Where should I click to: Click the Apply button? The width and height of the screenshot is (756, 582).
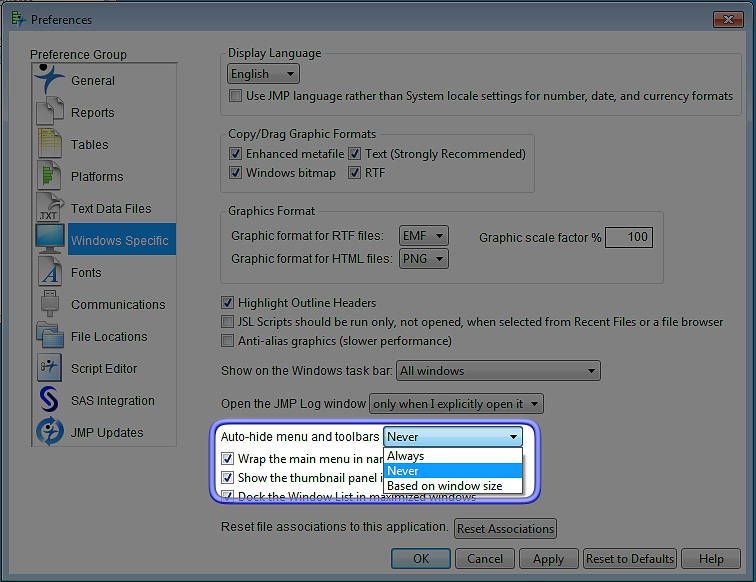tap(549, 558)
